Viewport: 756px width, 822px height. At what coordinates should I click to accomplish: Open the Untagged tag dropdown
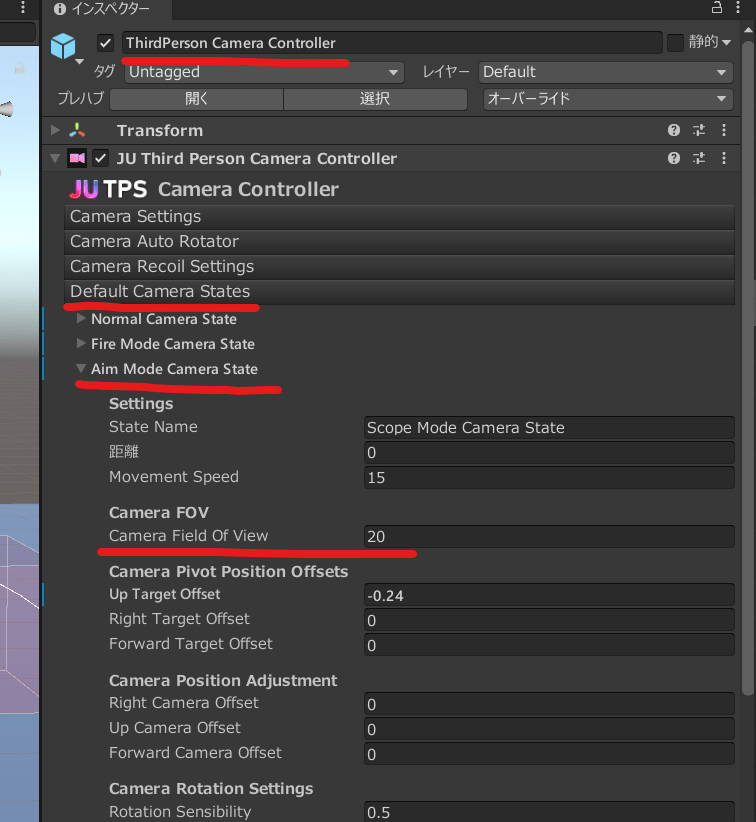(x=262, y=72)
